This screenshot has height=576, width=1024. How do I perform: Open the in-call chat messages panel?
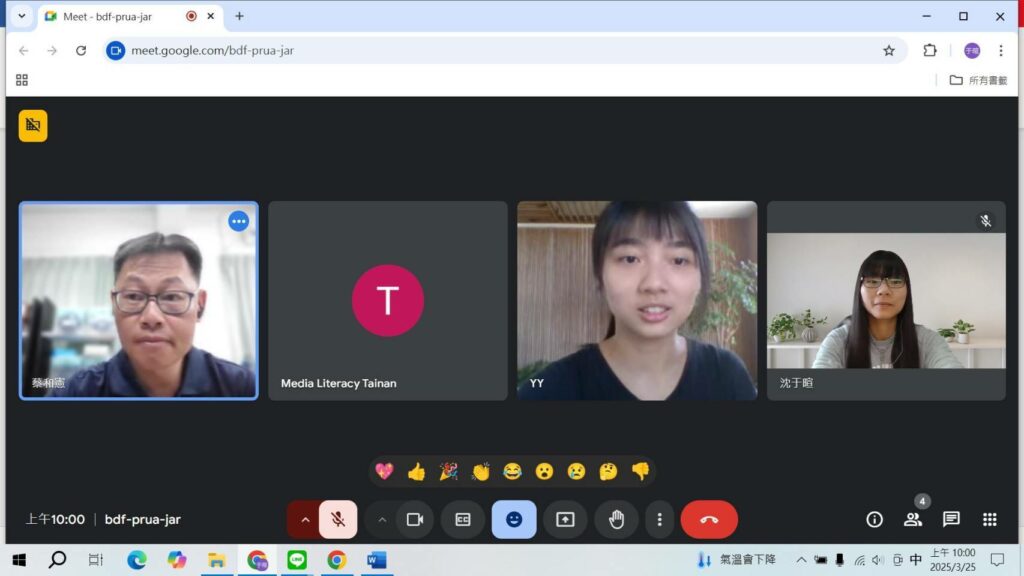(951, 520)
